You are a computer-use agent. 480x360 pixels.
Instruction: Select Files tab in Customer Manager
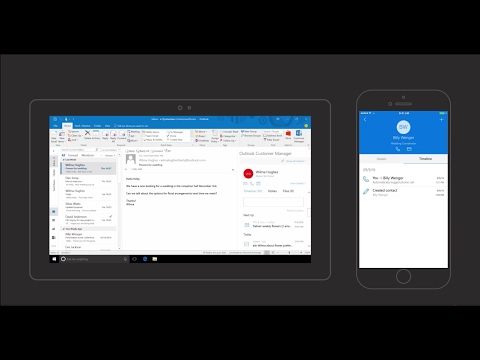(x=288, y=191)
